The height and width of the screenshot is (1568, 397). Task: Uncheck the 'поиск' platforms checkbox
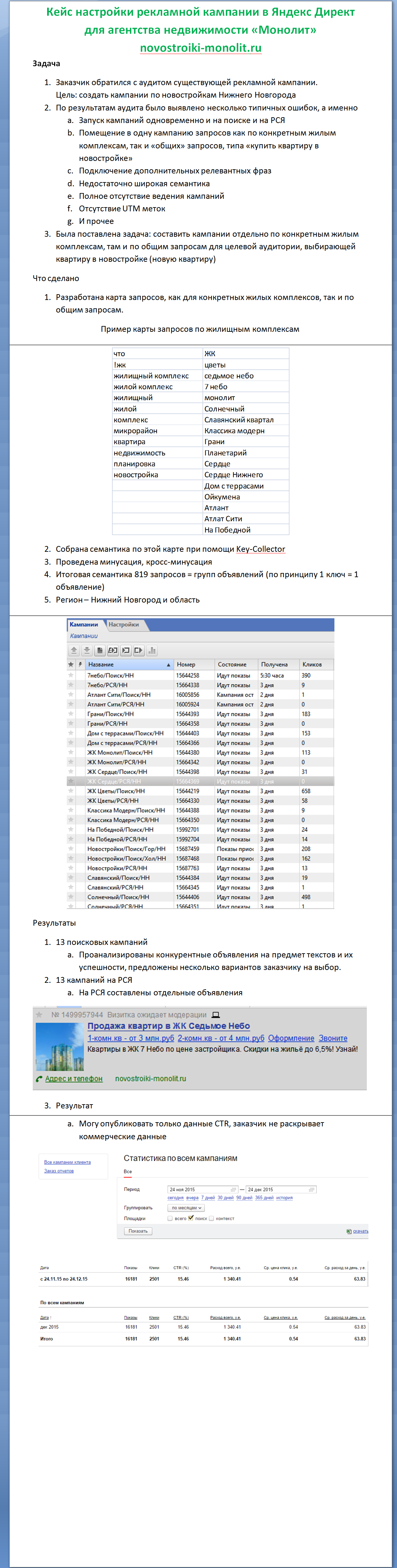click(x=191, y=1219)
